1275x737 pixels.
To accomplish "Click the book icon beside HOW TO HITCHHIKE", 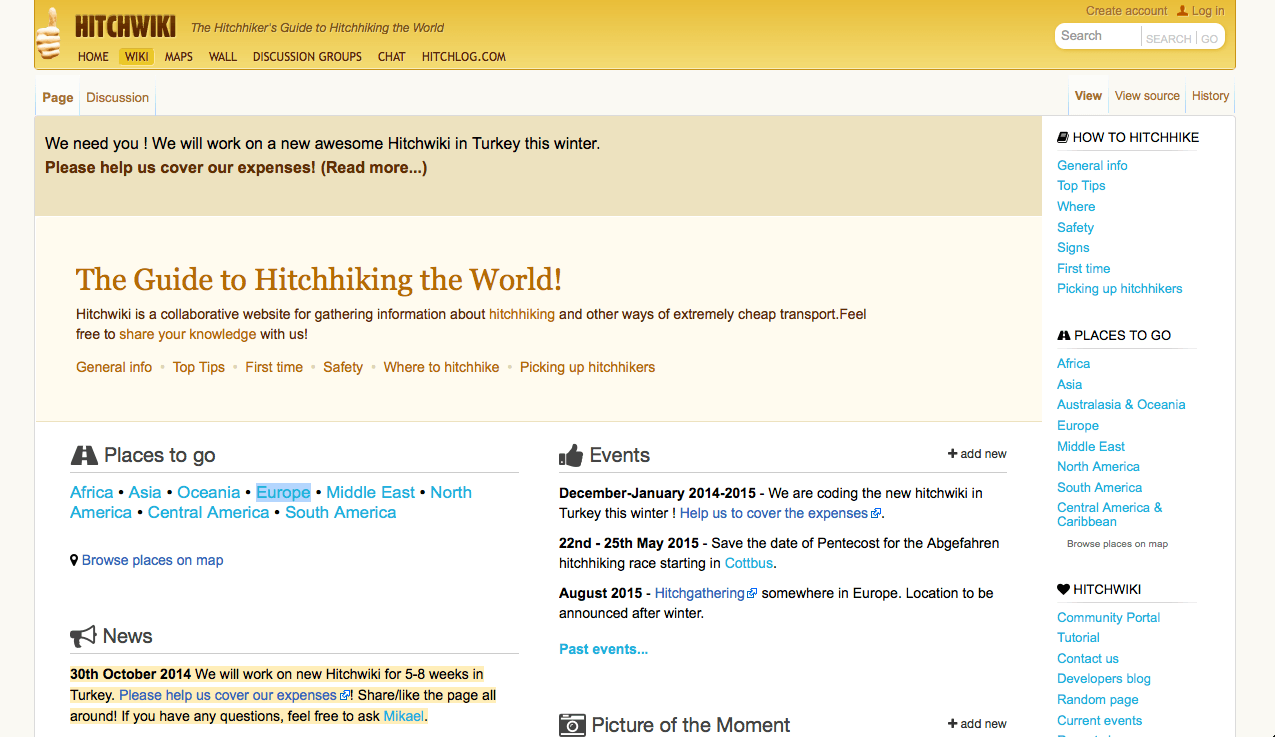I will (x=1062, y=136).
